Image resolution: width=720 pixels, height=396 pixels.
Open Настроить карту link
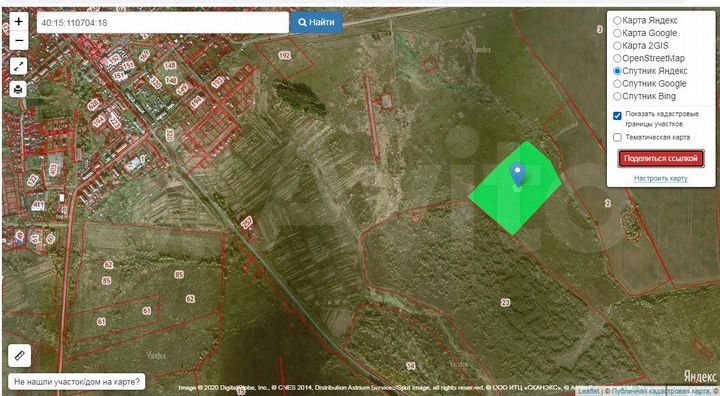click(660, 178)
